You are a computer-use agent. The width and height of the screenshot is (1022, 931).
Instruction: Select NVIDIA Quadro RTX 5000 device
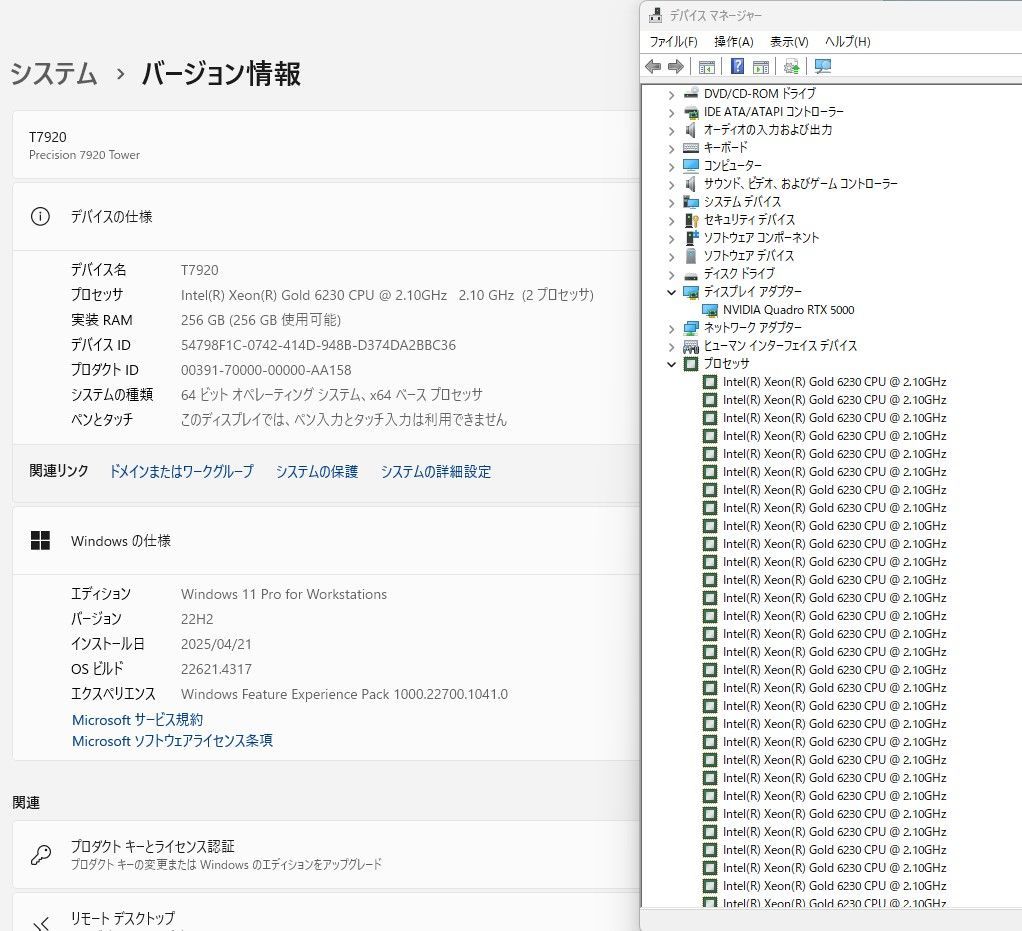tap(788, 310)
